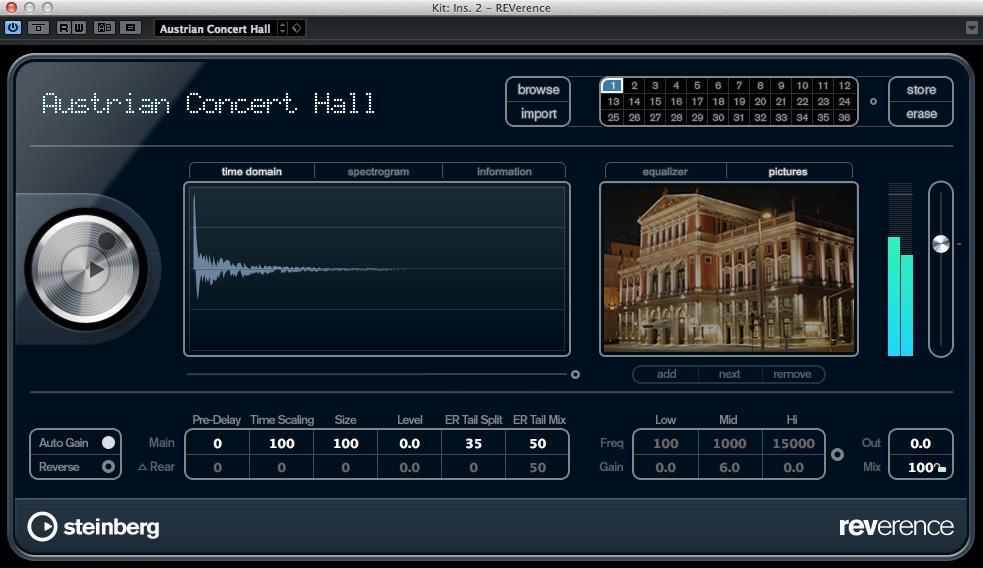Image resolution: width=983 pixels, height=568 pixels.
Task: Open the plug-in context menu arrow at top right
Action: click(x=971, y=28)
